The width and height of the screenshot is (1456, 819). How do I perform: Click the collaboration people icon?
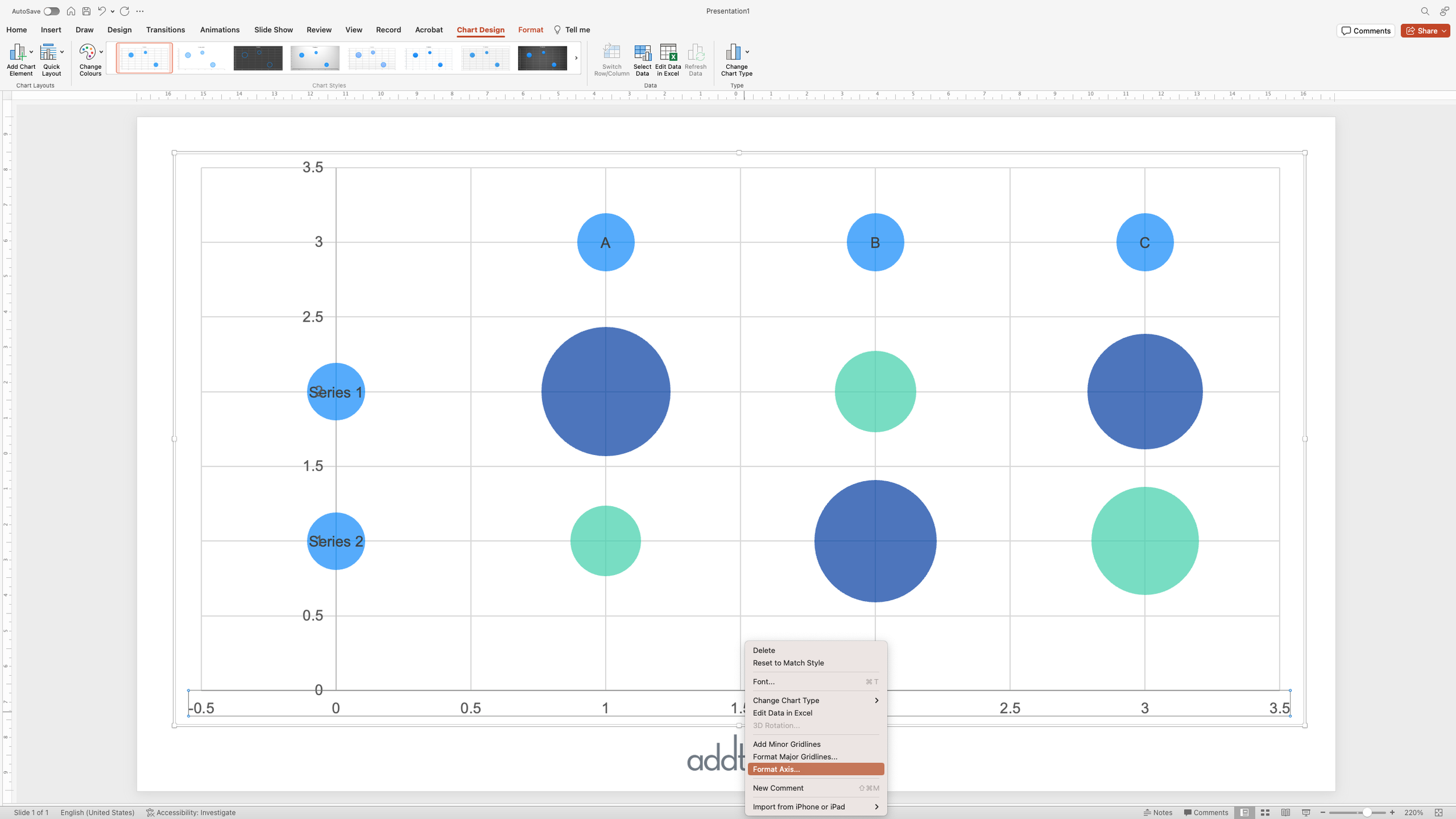pos(1444,11)
